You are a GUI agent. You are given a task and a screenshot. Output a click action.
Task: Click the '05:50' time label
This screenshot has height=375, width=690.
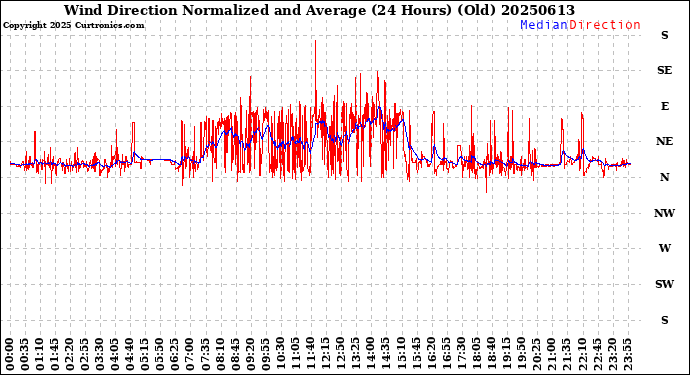tap(160, 354)
